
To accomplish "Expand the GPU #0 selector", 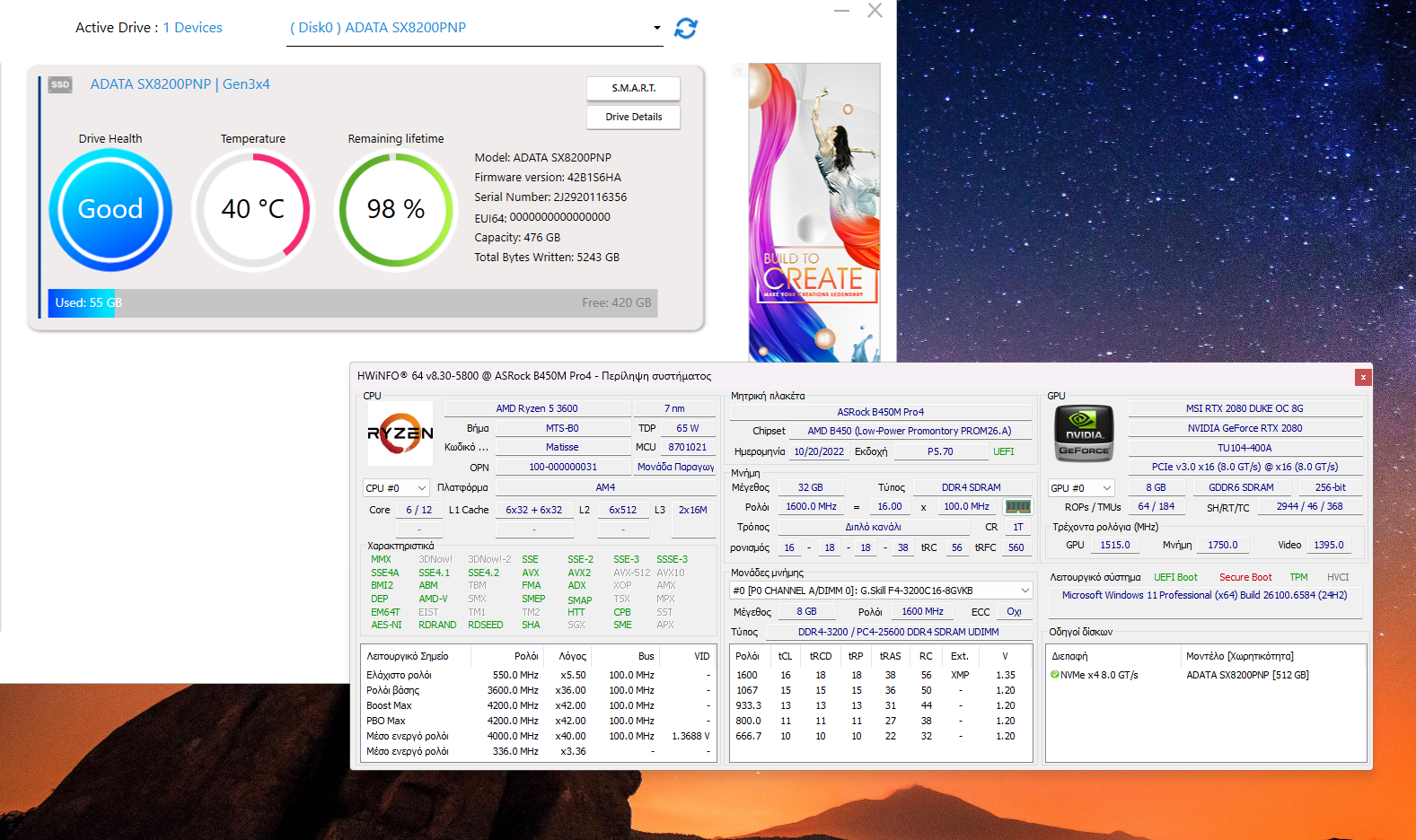I will (1081, 488).
